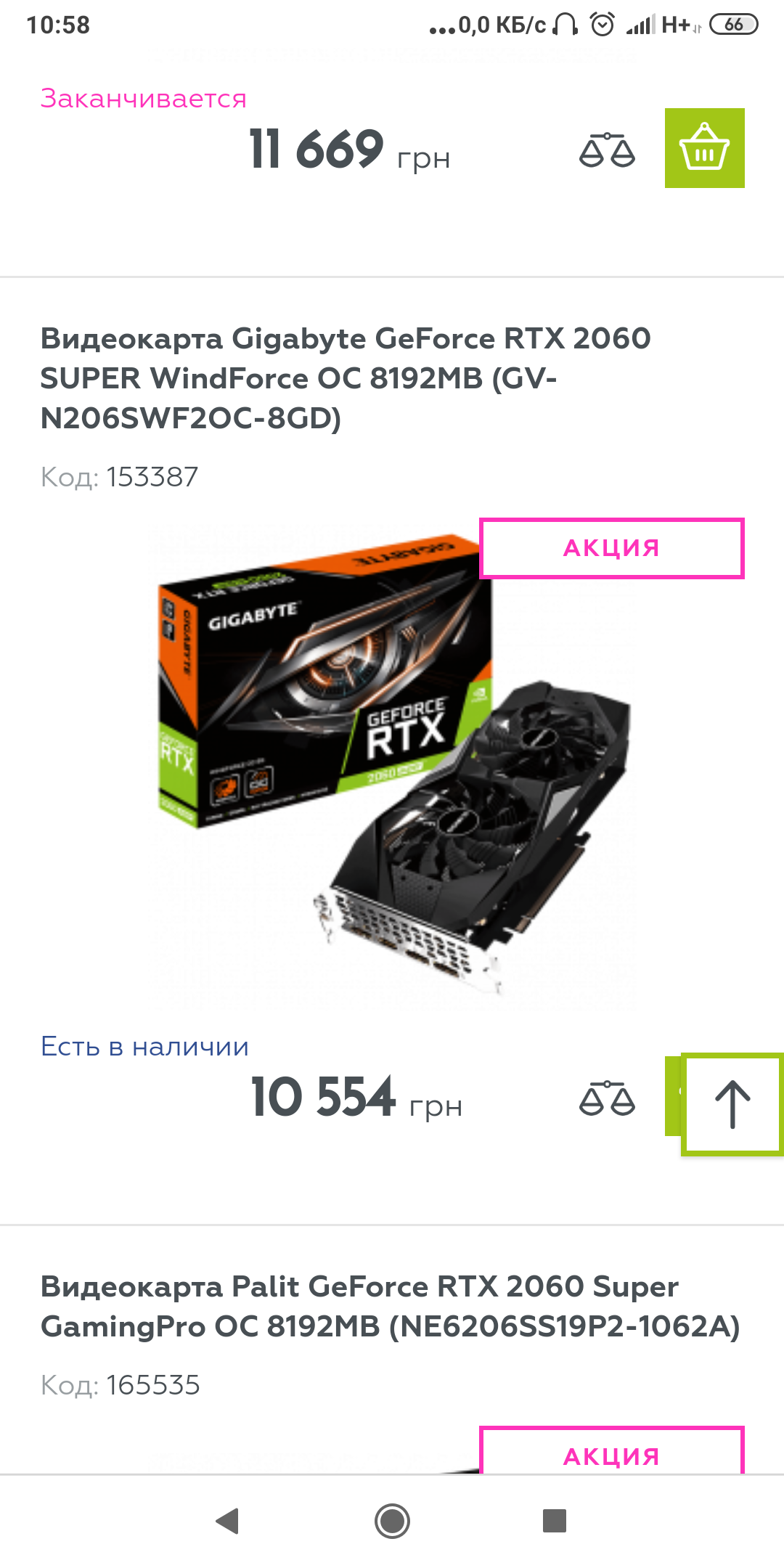Tap the scroll-to-top arrow button
Screen dimensions: 784x1568
coord(732,1104)
